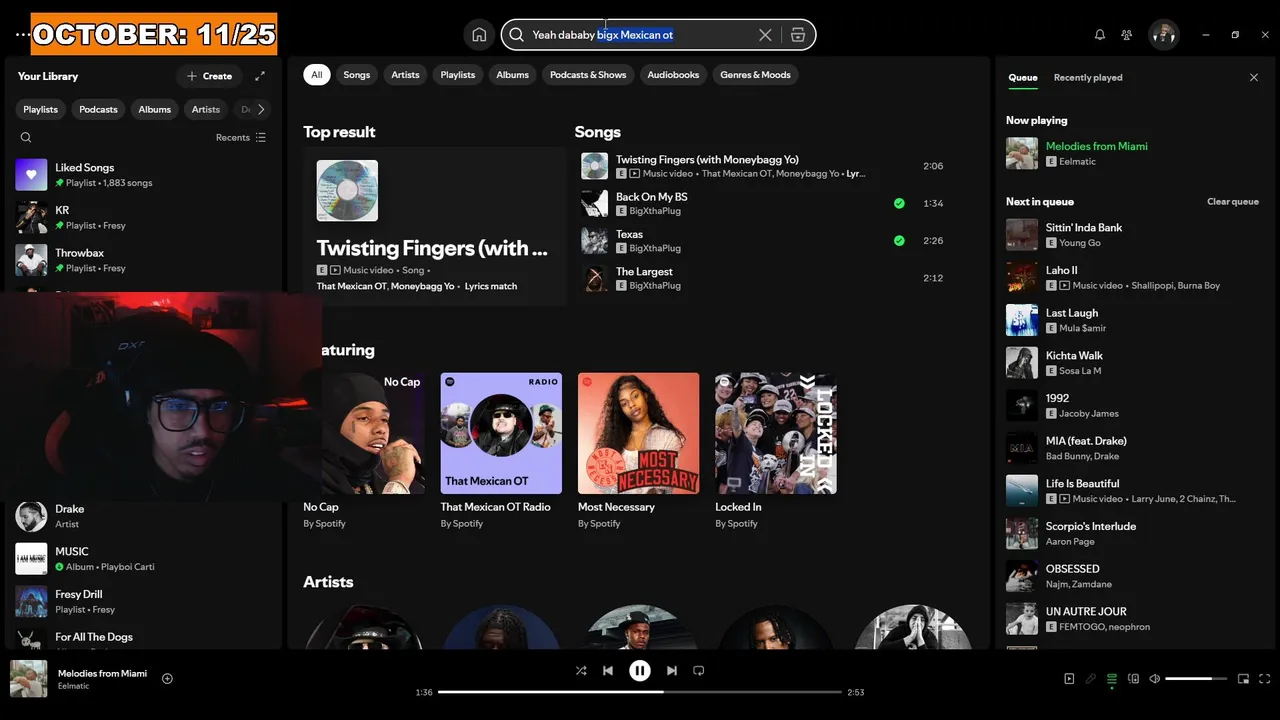Toggle the Queue icon in bottom bar

(x=1112, y=679)
